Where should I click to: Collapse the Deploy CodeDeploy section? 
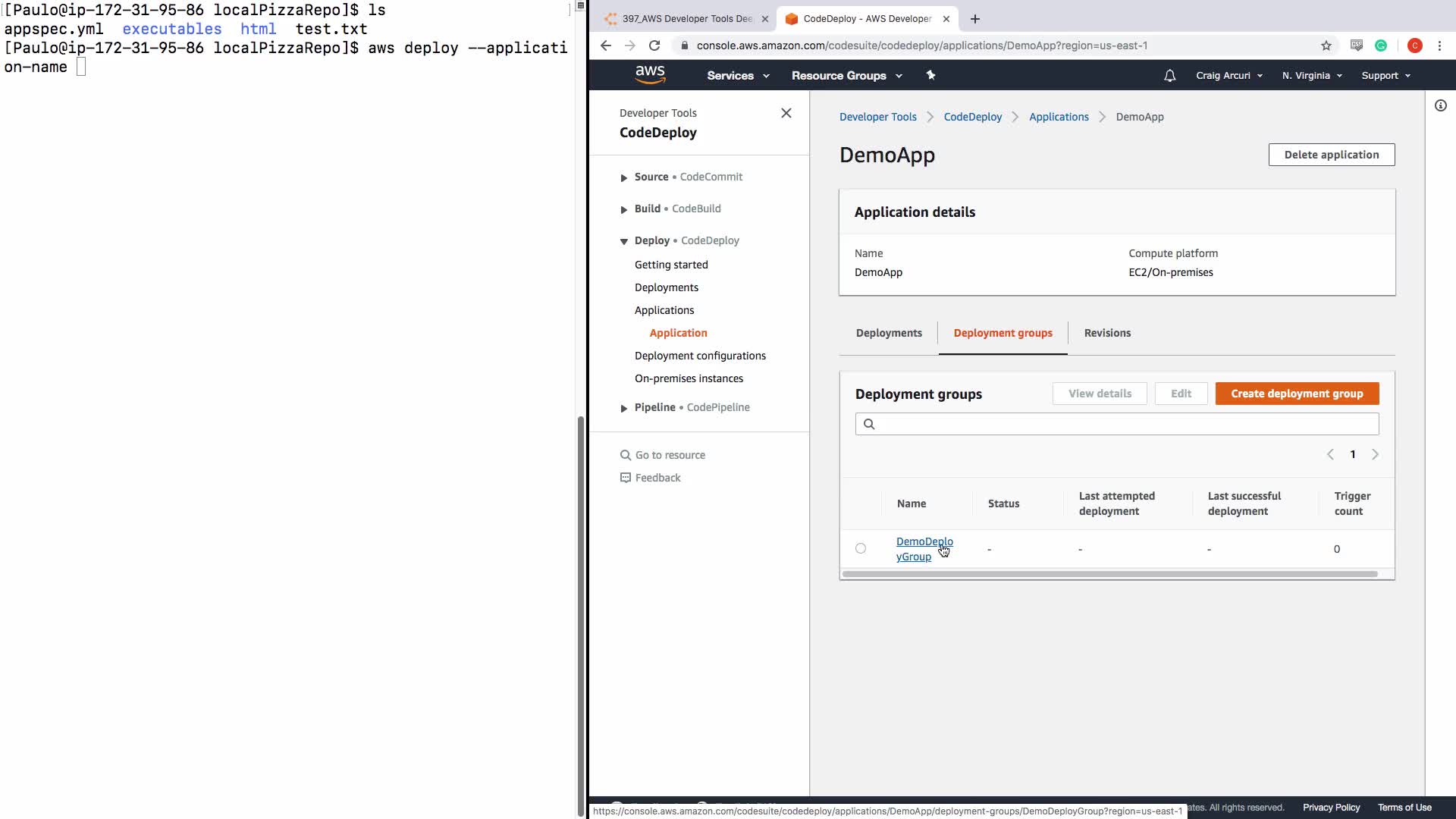[x=624, y=241]
